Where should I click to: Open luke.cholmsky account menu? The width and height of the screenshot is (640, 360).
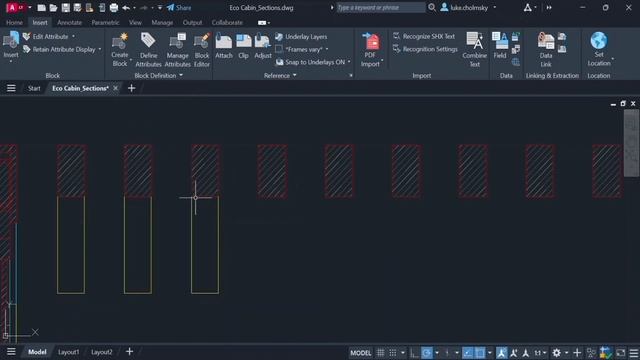pos(469,7)
